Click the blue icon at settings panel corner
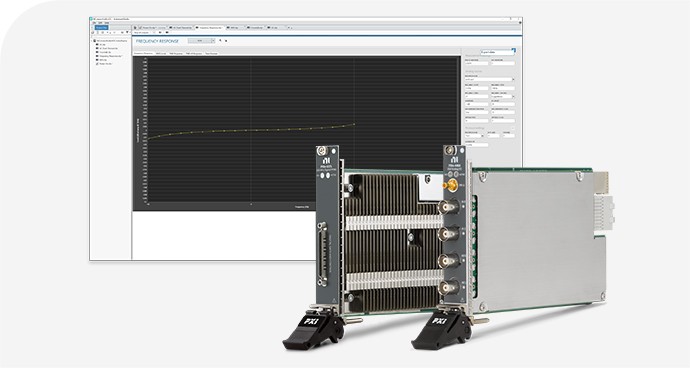The height and width of the screenshot is (368, 690). tap(514, 51)
